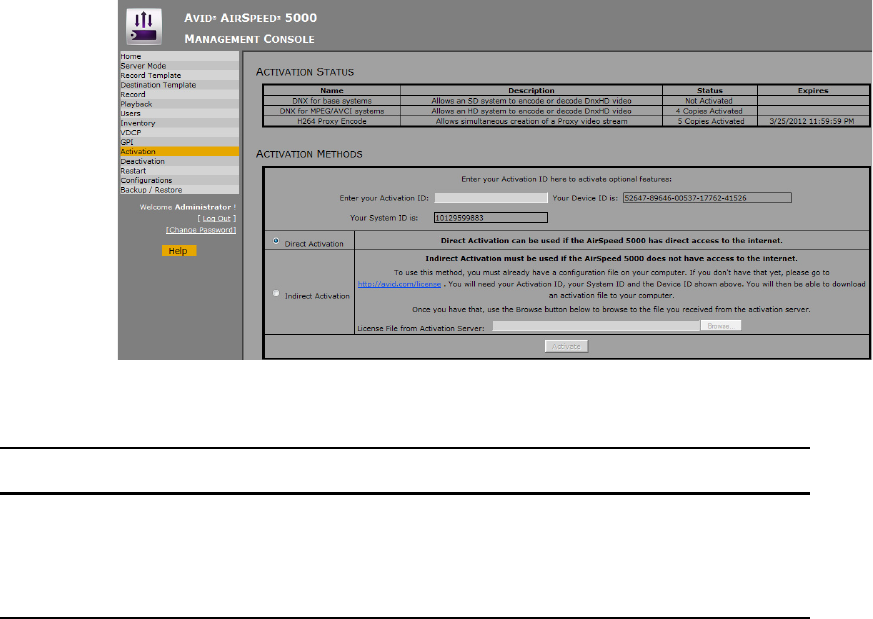Click the Activate button
The height and width of the screenshot is (619, 873).
[x=566, y=346]
